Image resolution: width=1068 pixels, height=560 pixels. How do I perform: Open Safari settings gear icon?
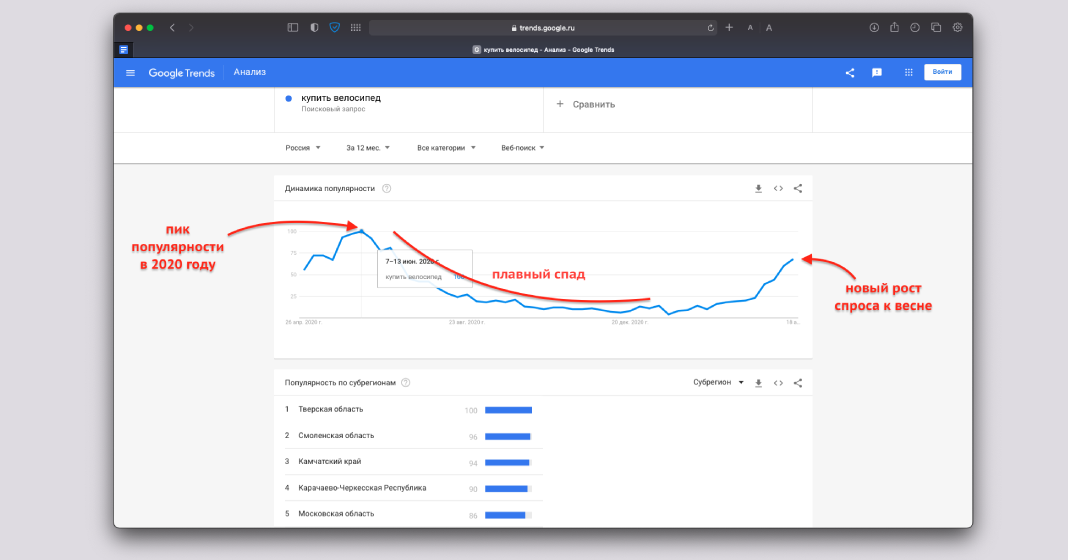click(x=957, y=28)
